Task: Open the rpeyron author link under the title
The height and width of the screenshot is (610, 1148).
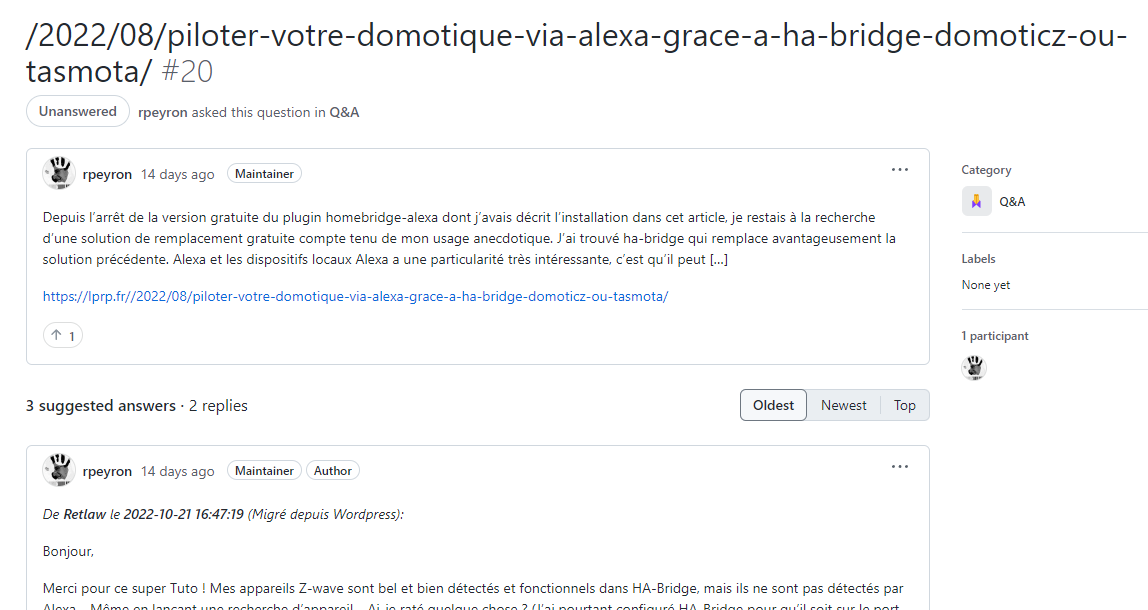Action: (163, 112)
